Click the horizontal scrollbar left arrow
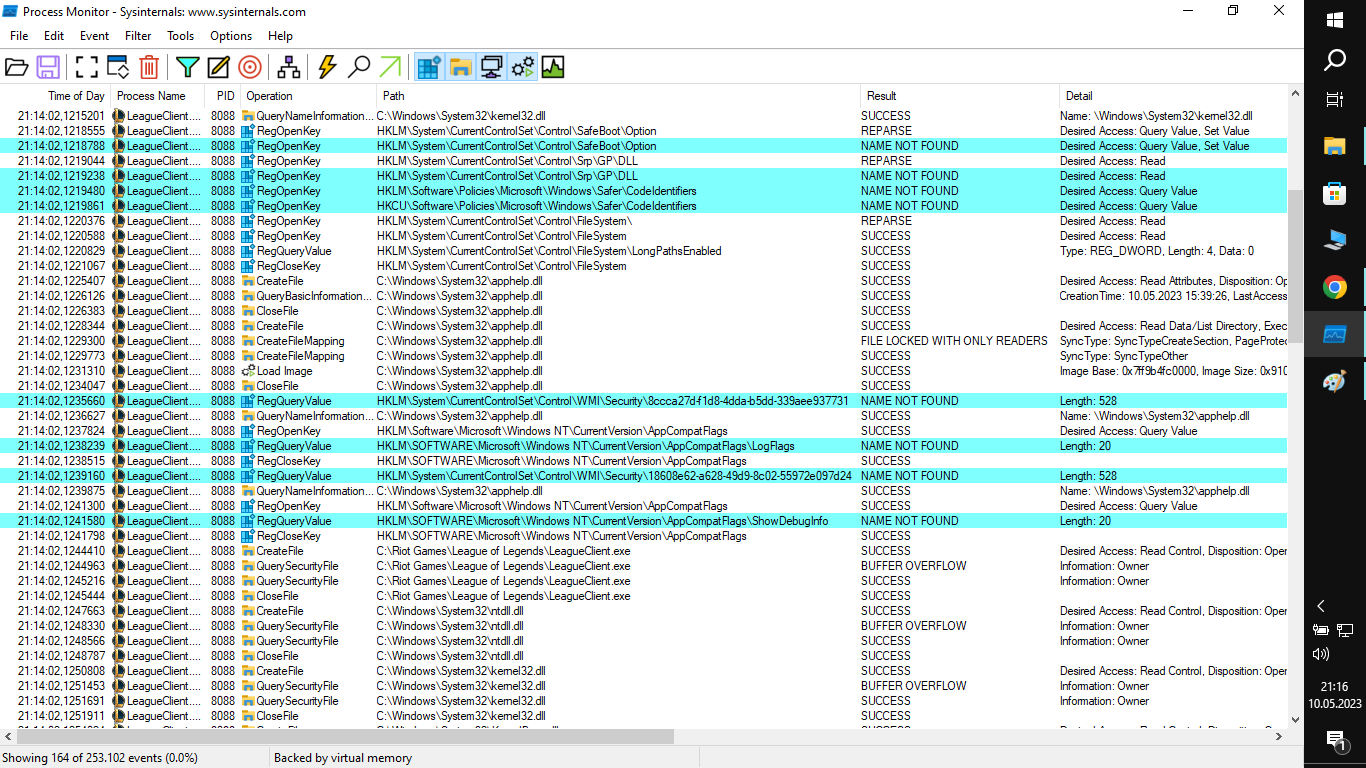Screen dimensions: 1366x768 (x=9, y=736)
